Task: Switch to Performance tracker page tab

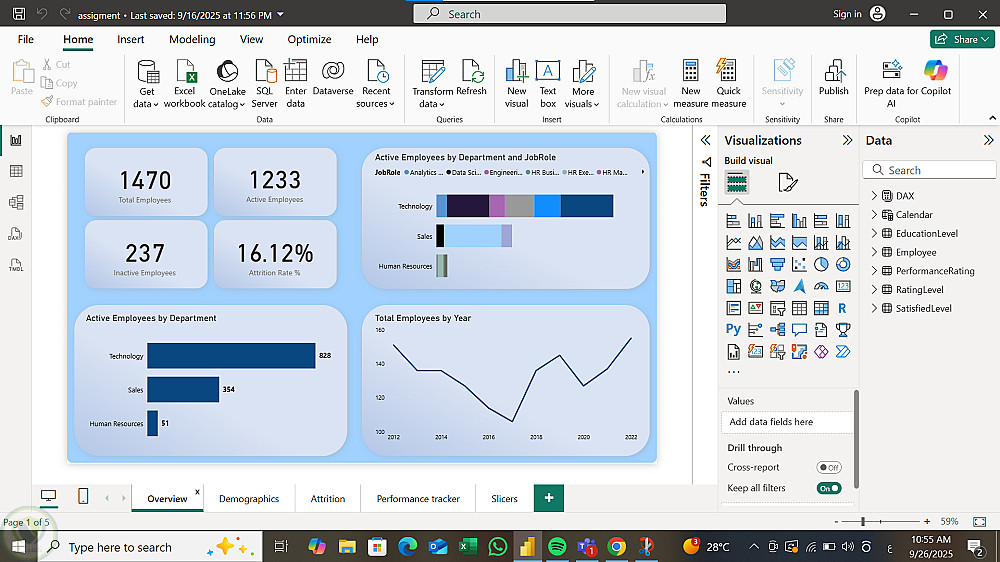Action: 418,499
